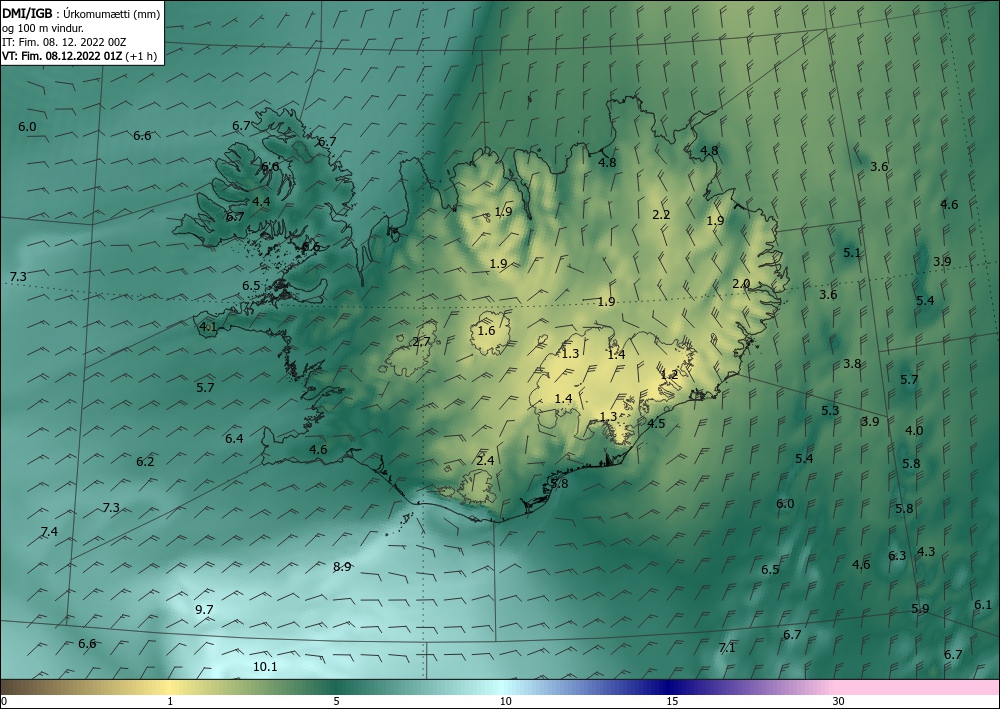Click the 4.4 value in the Westfjords
The height and width of the screenshot is (709, 1000).
pyautogui.click(x=261, y=201)
